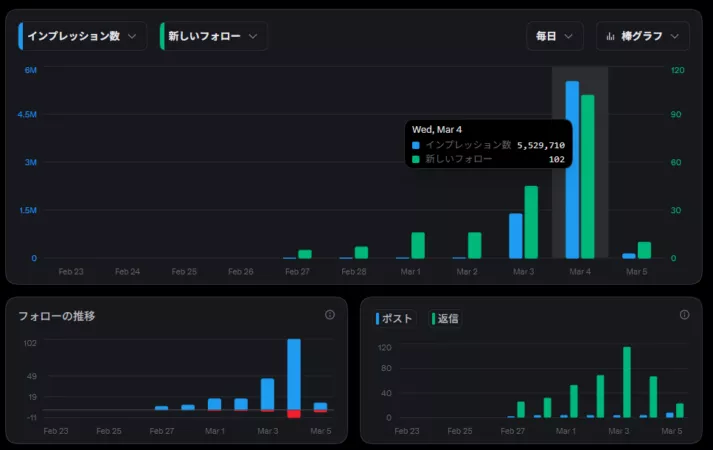This screenshot has width=713, height=450.
Task: Click the tallest green 返信 bar
Action: (x=627, y=382)
